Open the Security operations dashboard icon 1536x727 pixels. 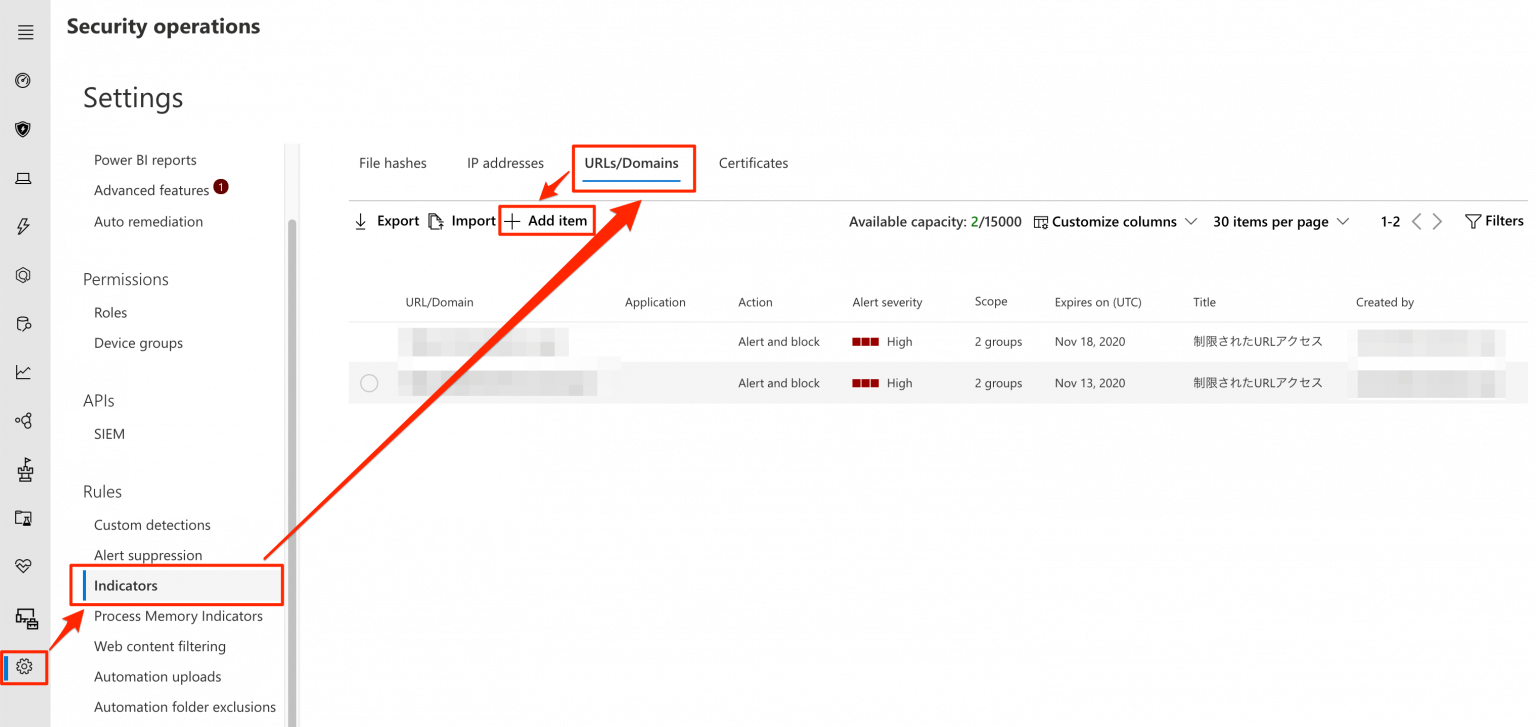(22, 80)
